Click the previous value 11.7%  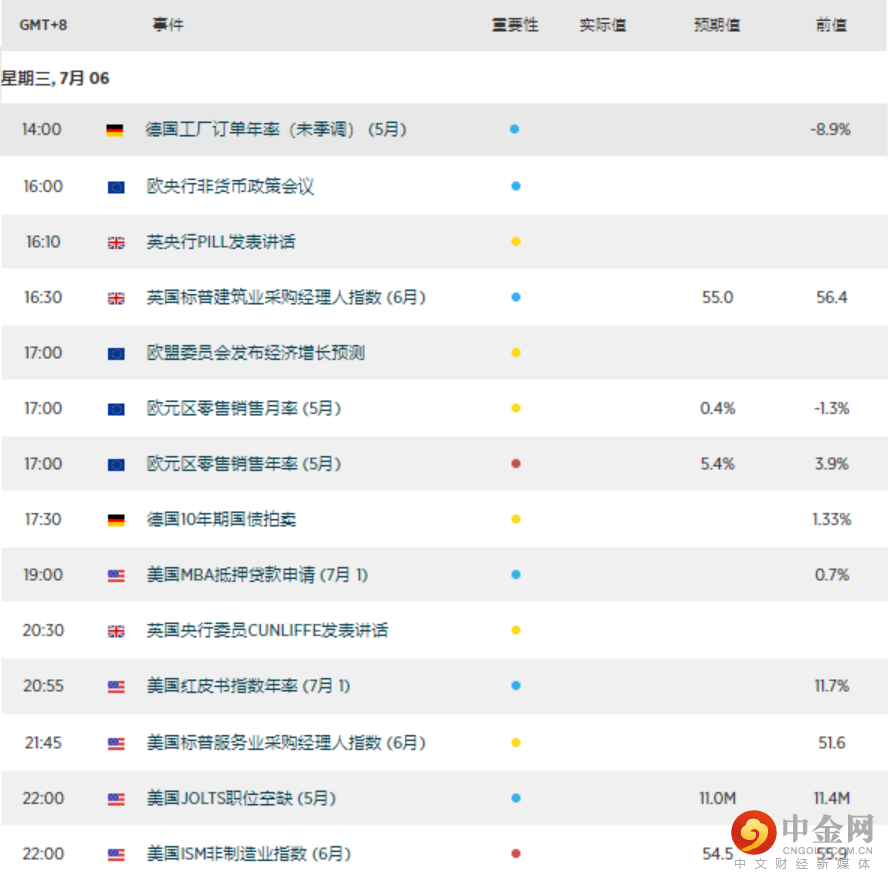831,686
